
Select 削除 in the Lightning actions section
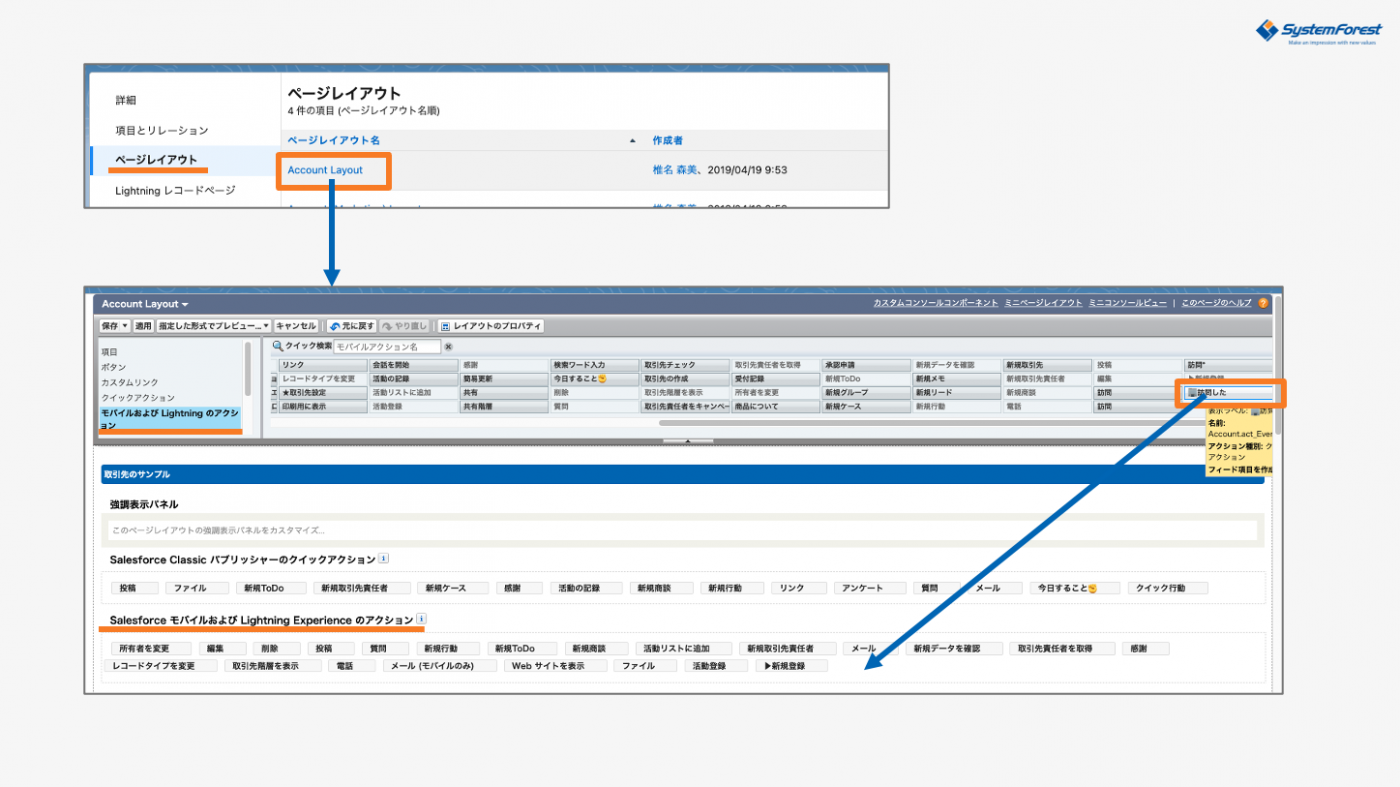pos(276,649)
